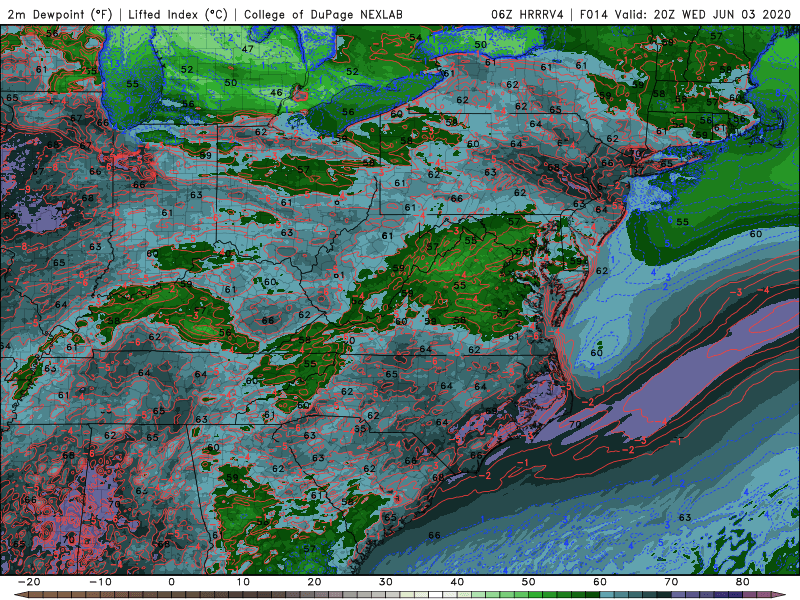Click the "Valid: 20Z WED JUN 03 2020" text
The height and width of the screenshot is (600, 800).
pos(703,15)
